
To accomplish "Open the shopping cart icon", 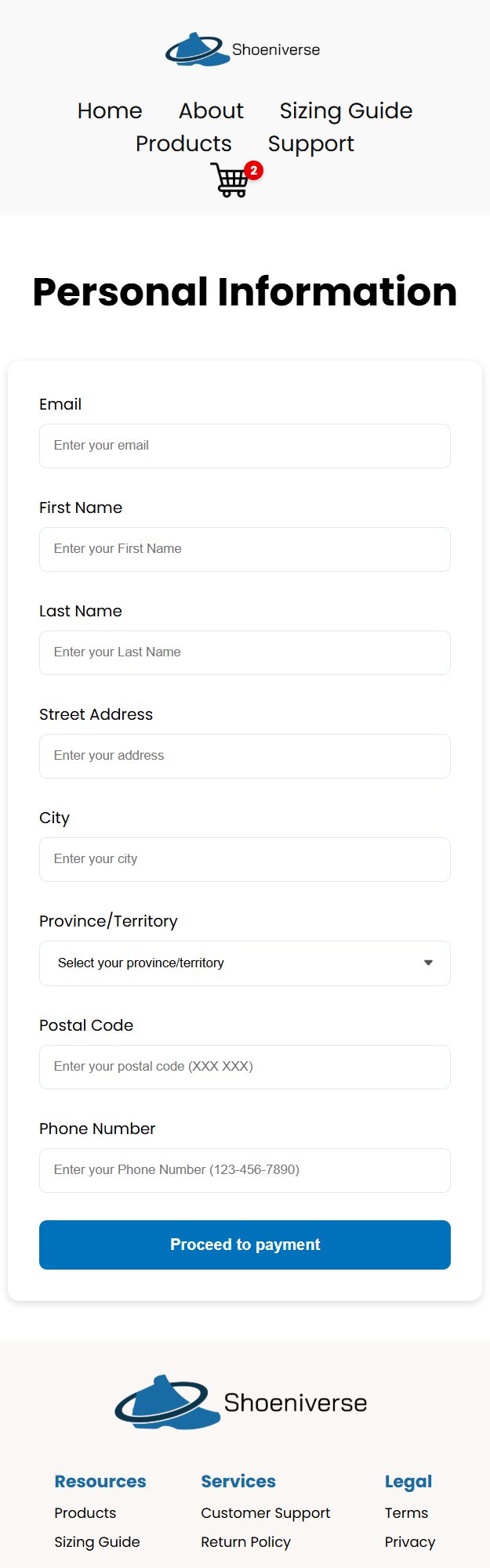I will click(x=231, y=180).
